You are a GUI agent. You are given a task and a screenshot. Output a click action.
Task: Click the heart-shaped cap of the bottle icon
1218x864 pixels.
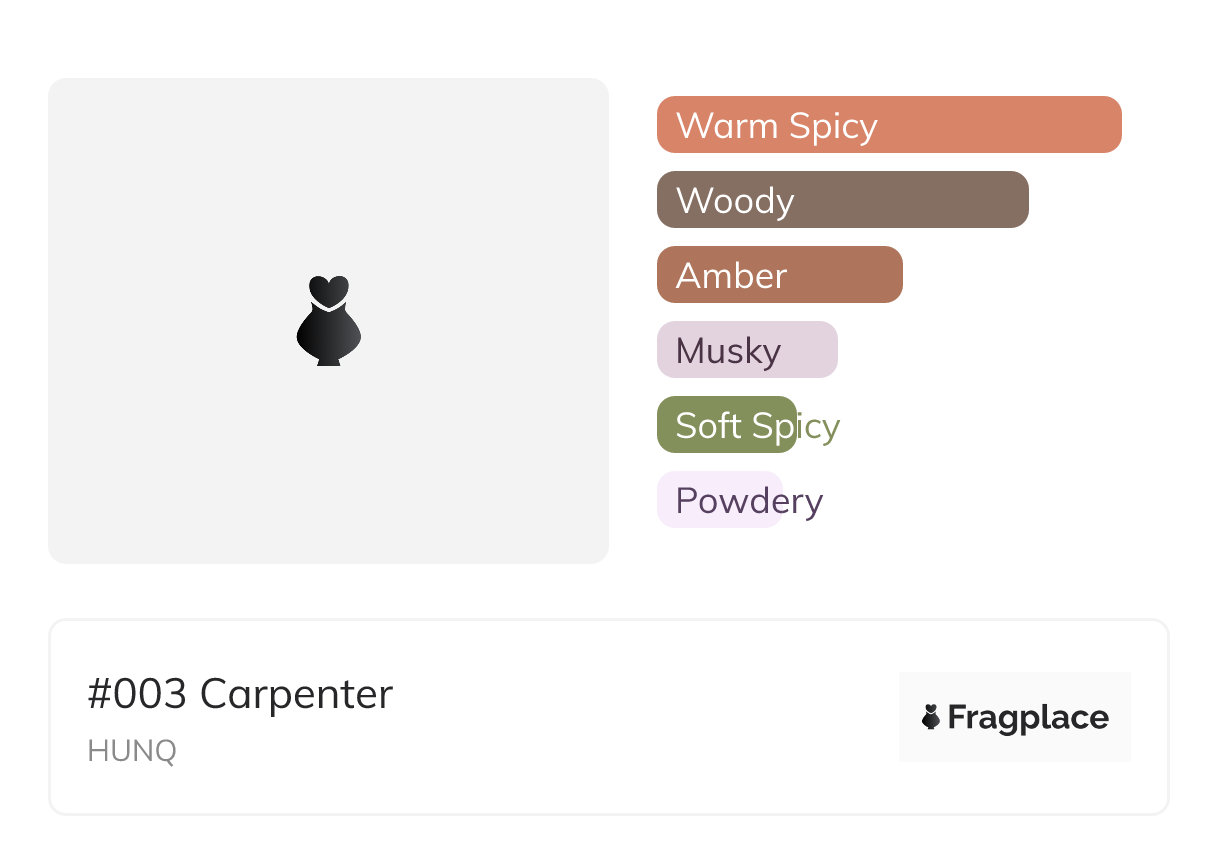pyautogui.click(x=328, y=290)
